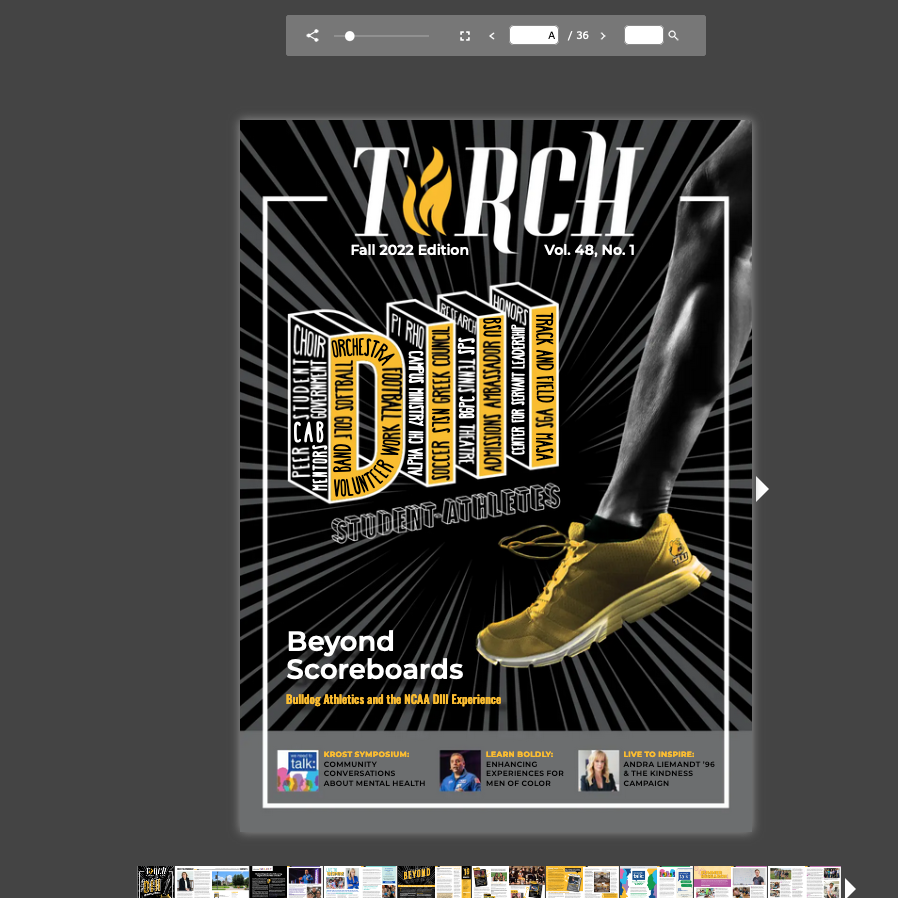Open the thumbnail spread with woman portrait and campus photo

pyautogui.click(x=212, y=882)
